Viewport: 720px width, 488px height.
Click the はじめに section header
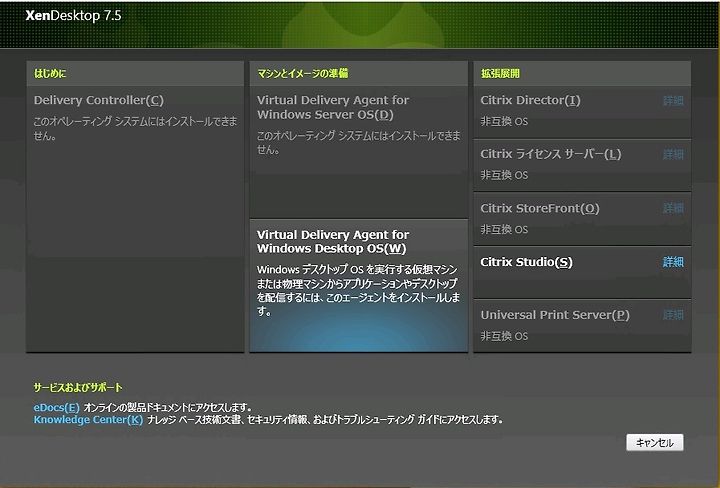pos(50,73)
